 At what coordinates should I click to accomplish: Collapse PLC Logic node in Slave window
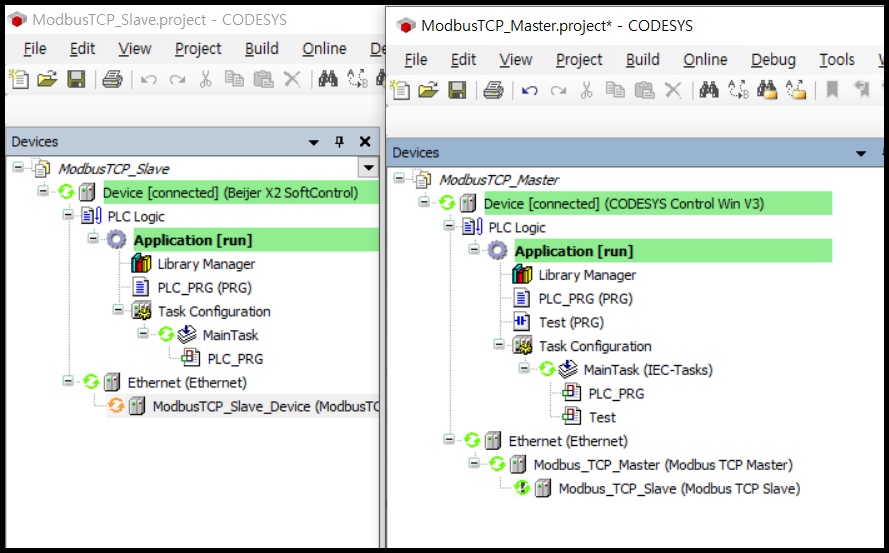click(68, 214)
